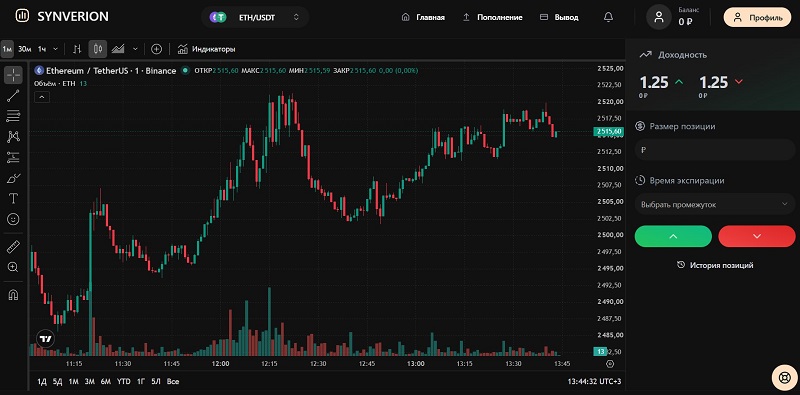800x395 pixels.
Task: Open the Fibonacci retracement tool
Action: click(14, 116)
